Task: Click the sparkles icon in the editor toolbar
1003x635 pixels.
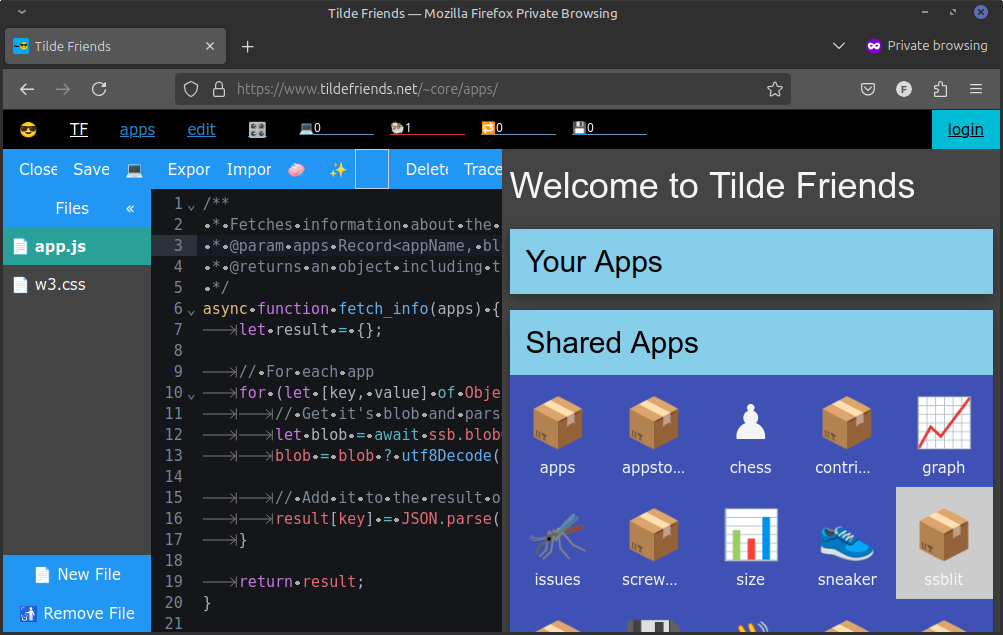Action: point(337,169)
